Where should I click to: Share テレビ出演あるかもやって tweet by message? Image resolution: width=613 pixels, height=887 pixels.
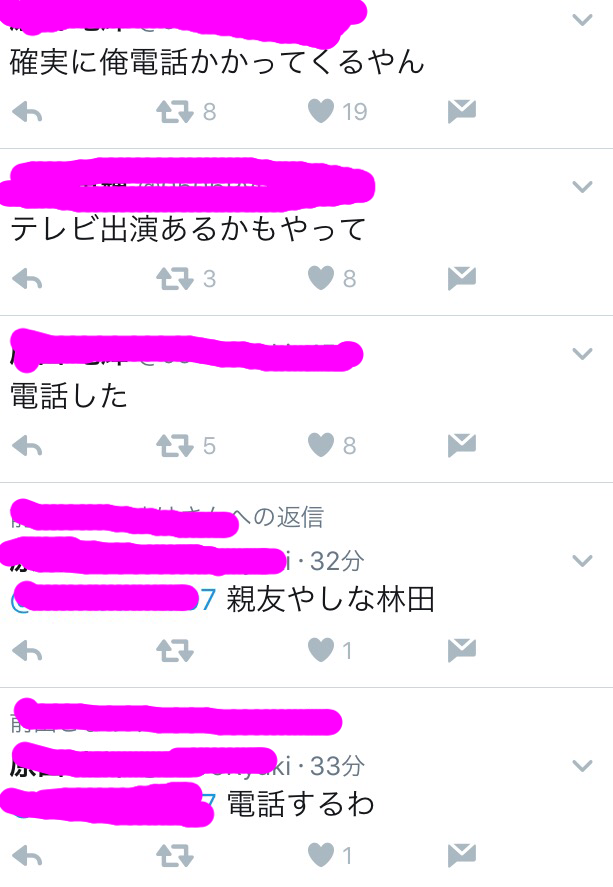pos(461,278)
